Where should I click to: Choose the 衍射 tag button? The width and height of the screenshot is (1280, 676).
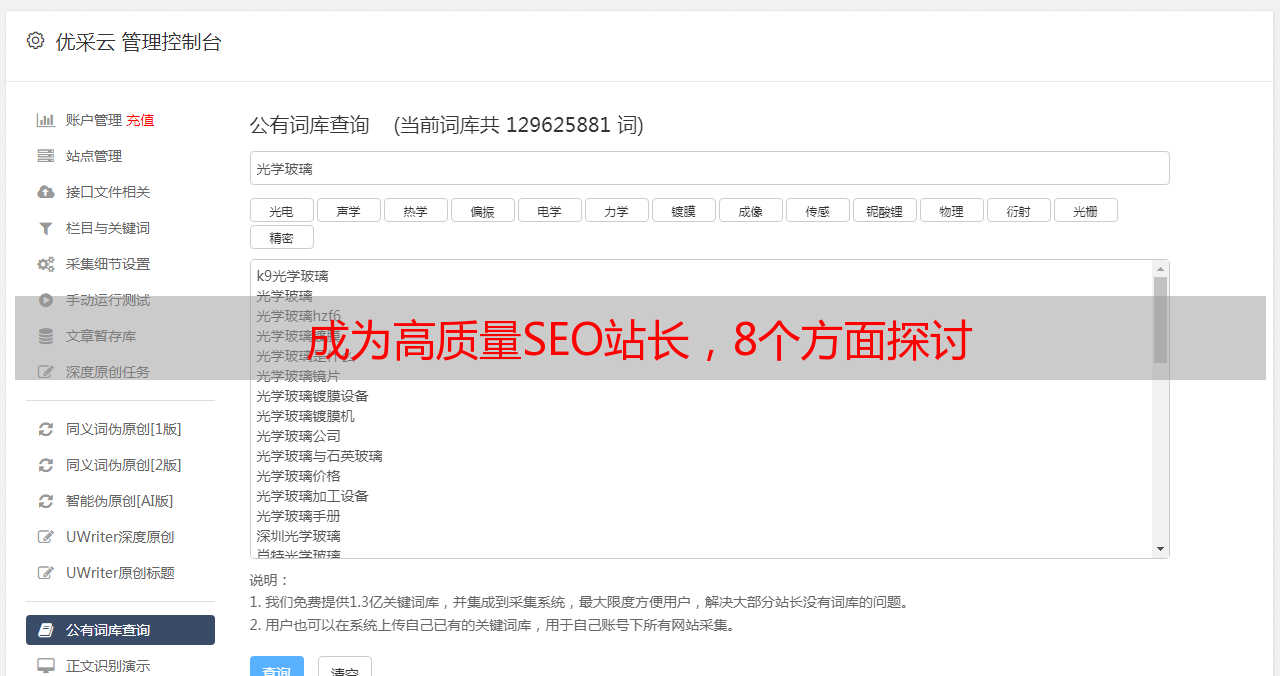click(x=1018, y=210)
